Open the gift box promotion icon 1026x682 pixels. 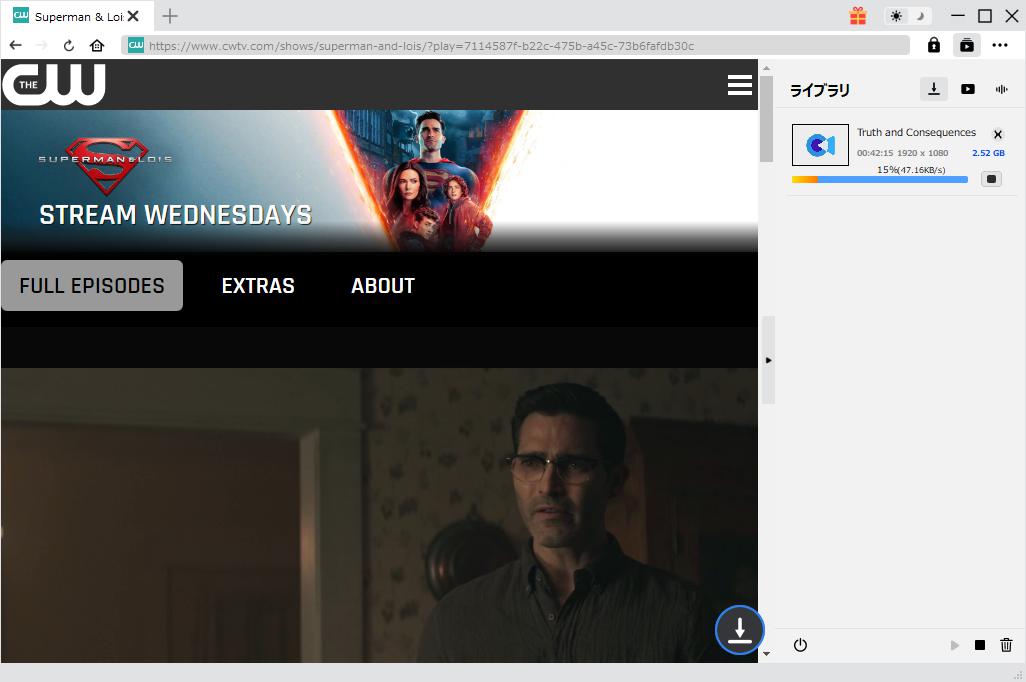(x=858, y=16)
